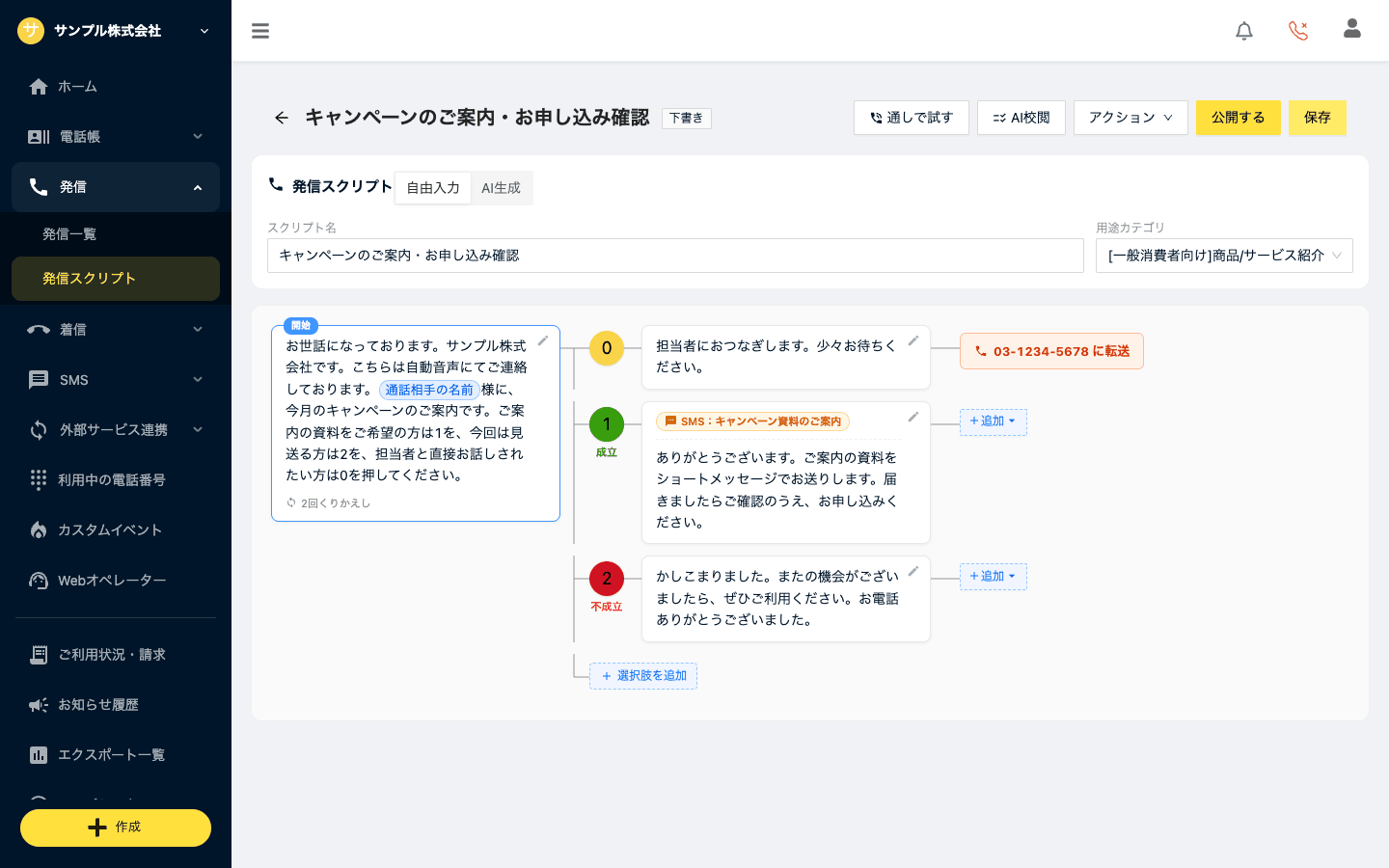Click the カスタムイベント flame icon

(39, 529)
